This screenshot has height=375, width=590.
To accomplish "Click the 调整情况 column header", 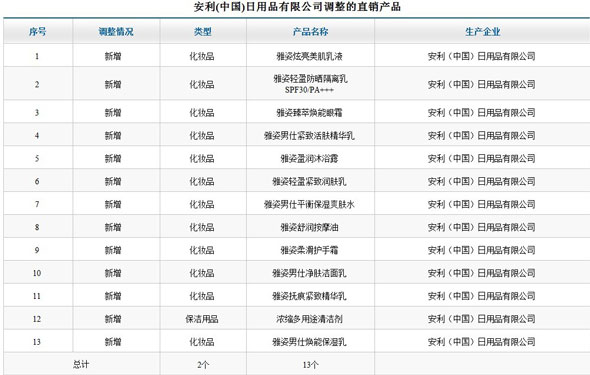I will click(116, 32).
